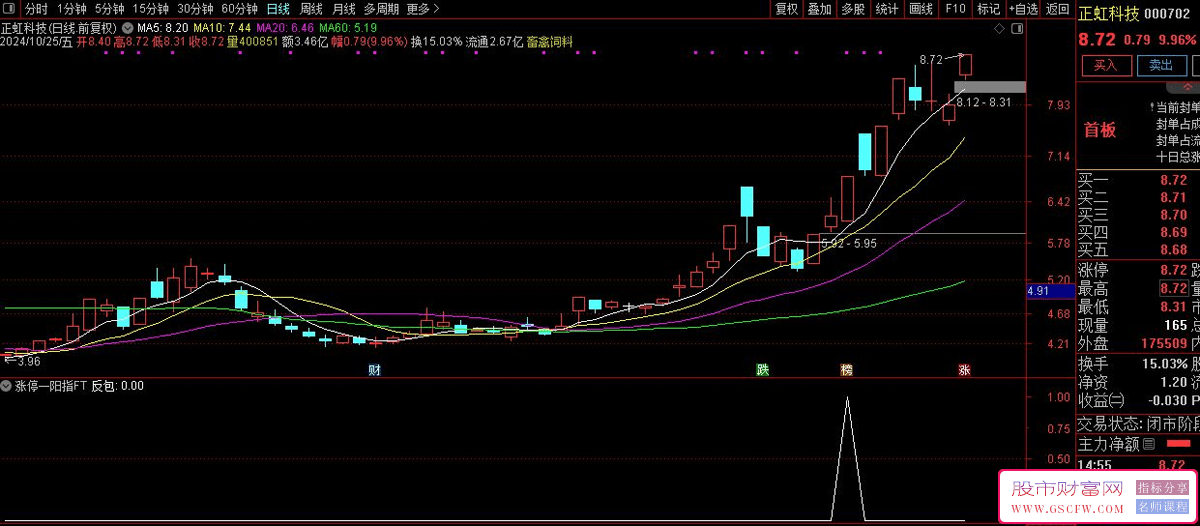Activate the 画线 drawing tool

(x=920, y=9)
